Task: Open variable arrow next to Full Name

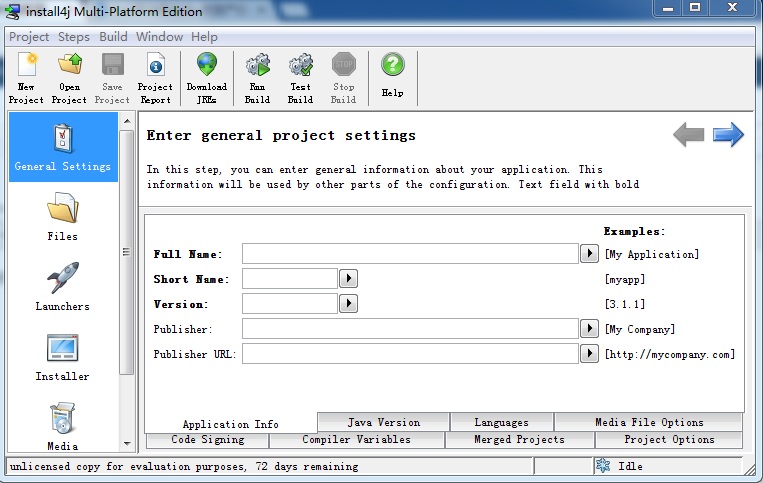Action: point(589,253)
